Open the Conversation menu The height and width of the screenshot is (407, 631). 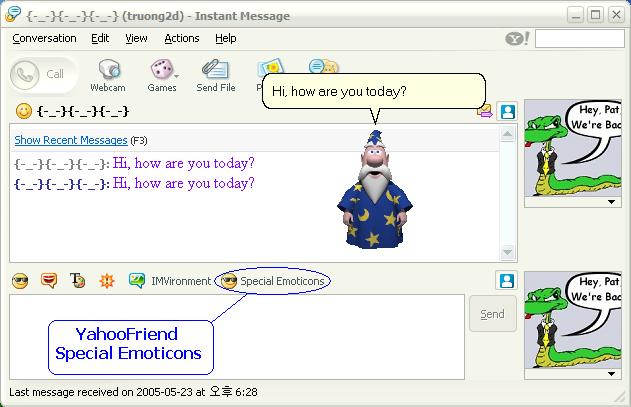point(44,38)
